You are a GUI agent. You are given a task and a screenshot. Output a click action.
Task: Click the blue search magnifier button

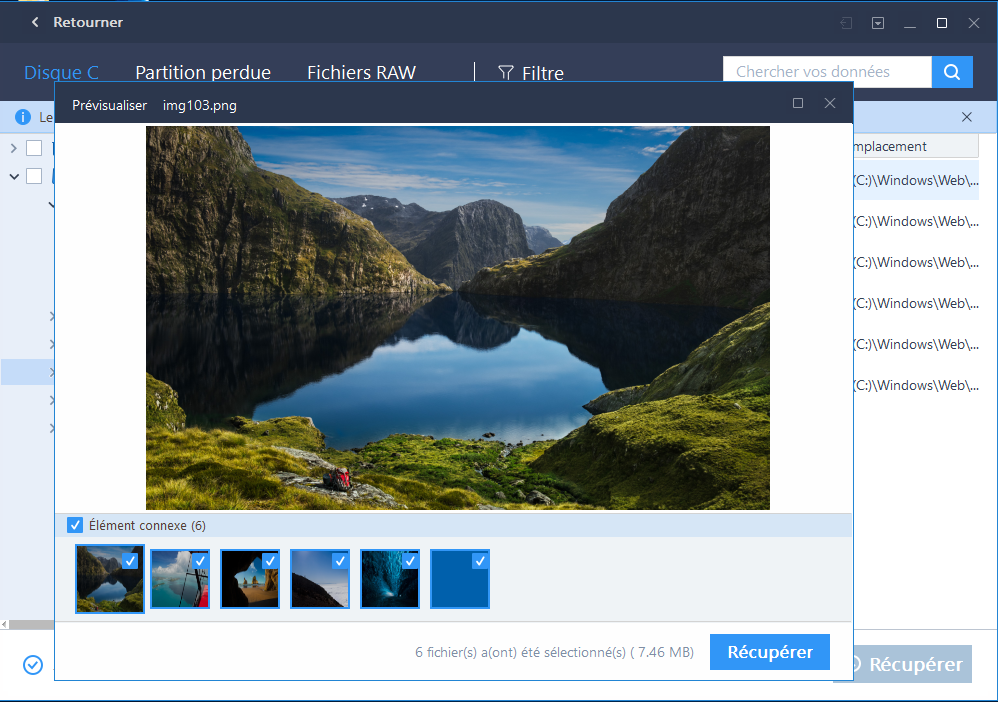point(952,72)
